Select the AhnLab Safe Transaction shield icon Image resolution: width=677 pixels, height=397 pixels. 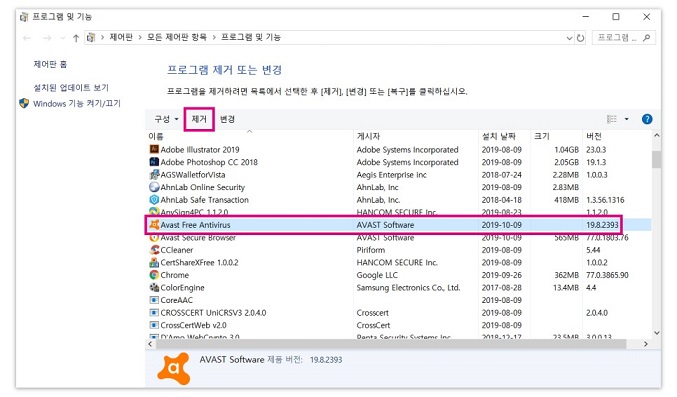pyautogui.click(x=154, y=200)
